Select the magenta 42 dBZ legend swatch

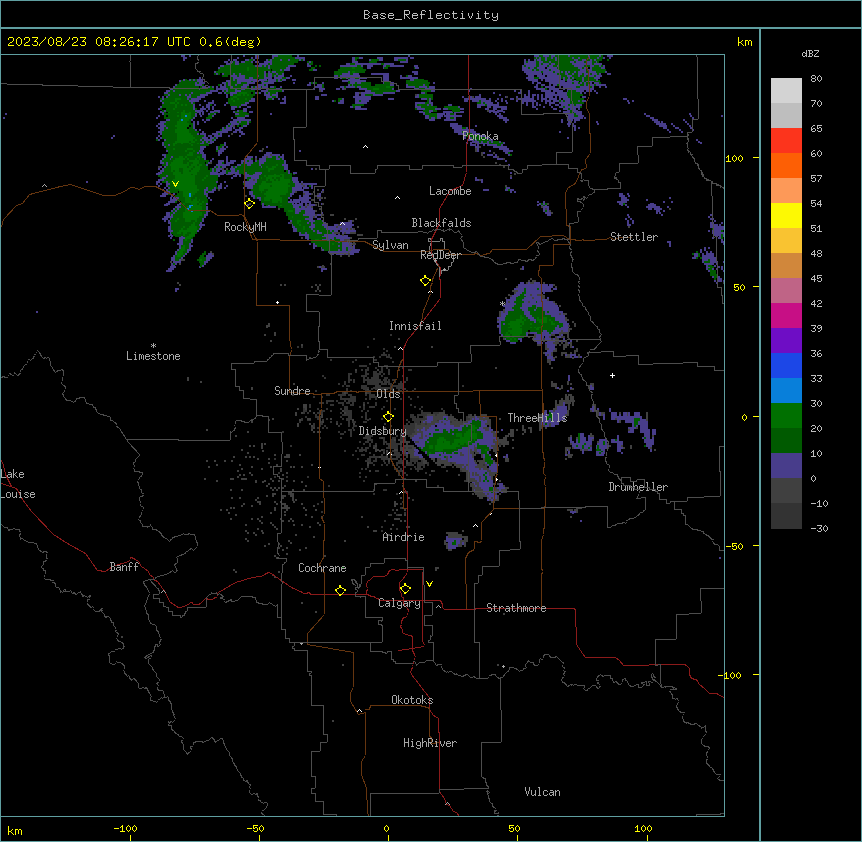pos(786,315)
